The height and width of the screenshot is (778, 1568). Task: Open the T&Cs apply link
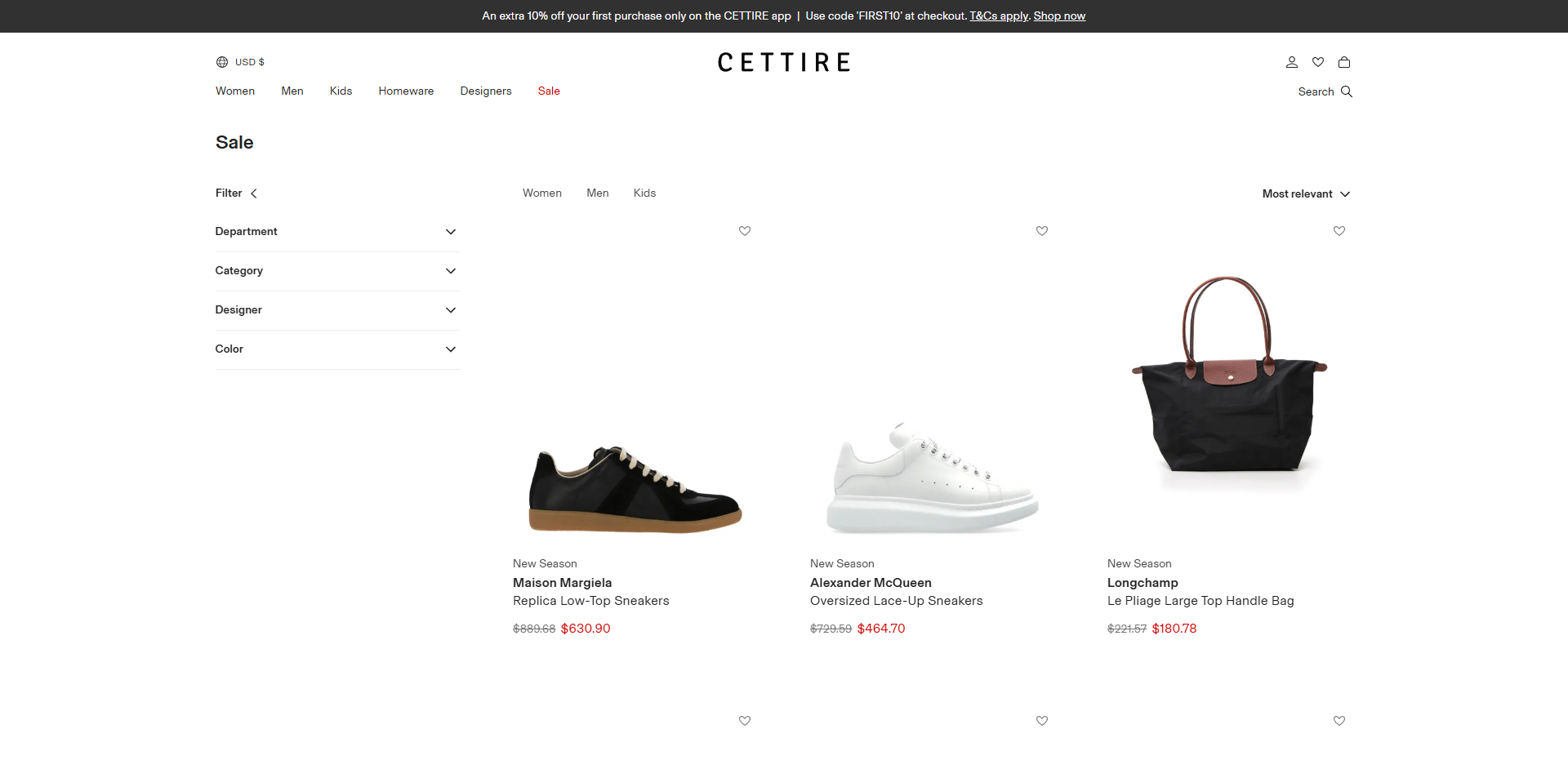(999, 16)
